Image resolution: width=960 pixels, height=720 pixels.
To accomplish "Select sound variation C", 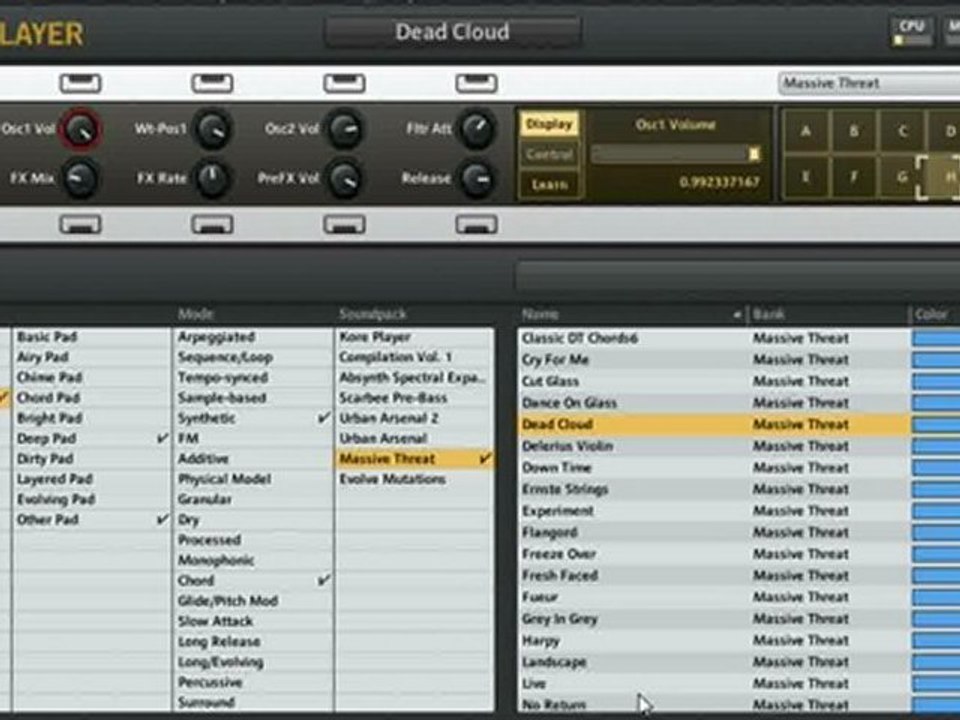I will (x=902, y=130).
